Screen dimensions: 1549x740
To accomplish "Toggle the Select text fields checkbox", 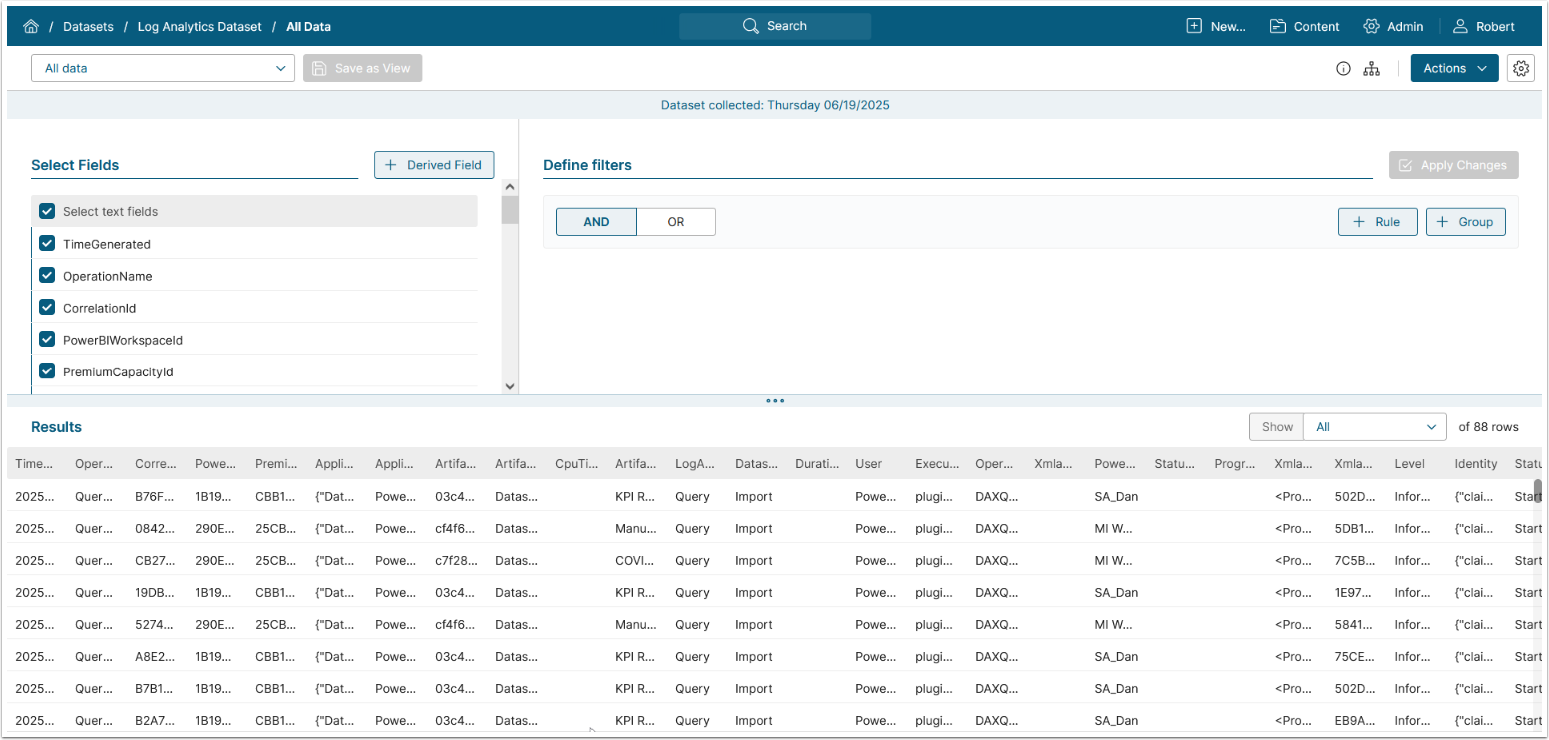I will 47,211.
